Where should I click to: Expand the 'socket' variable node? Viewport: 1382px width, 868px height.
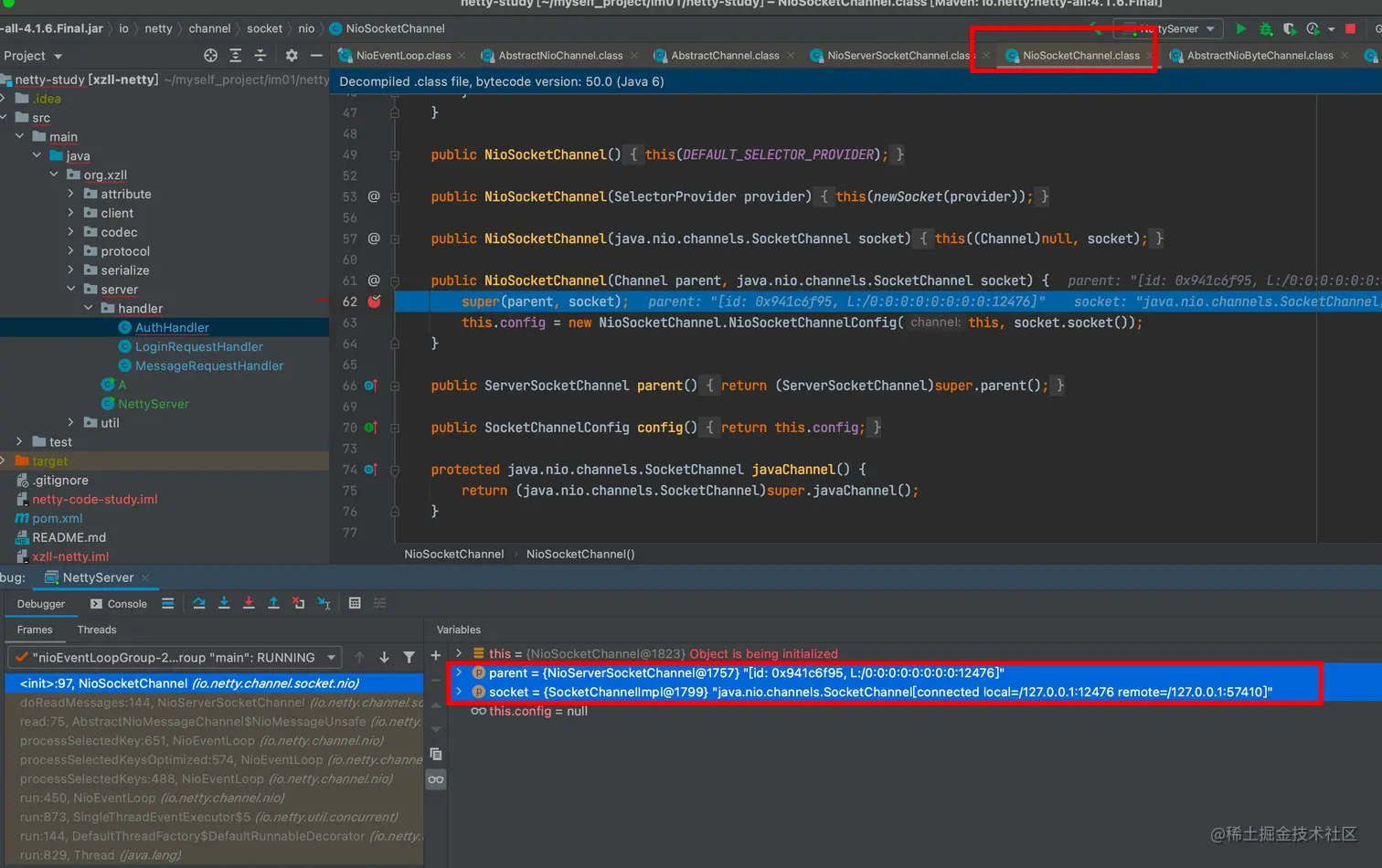(x=459, y=692)
